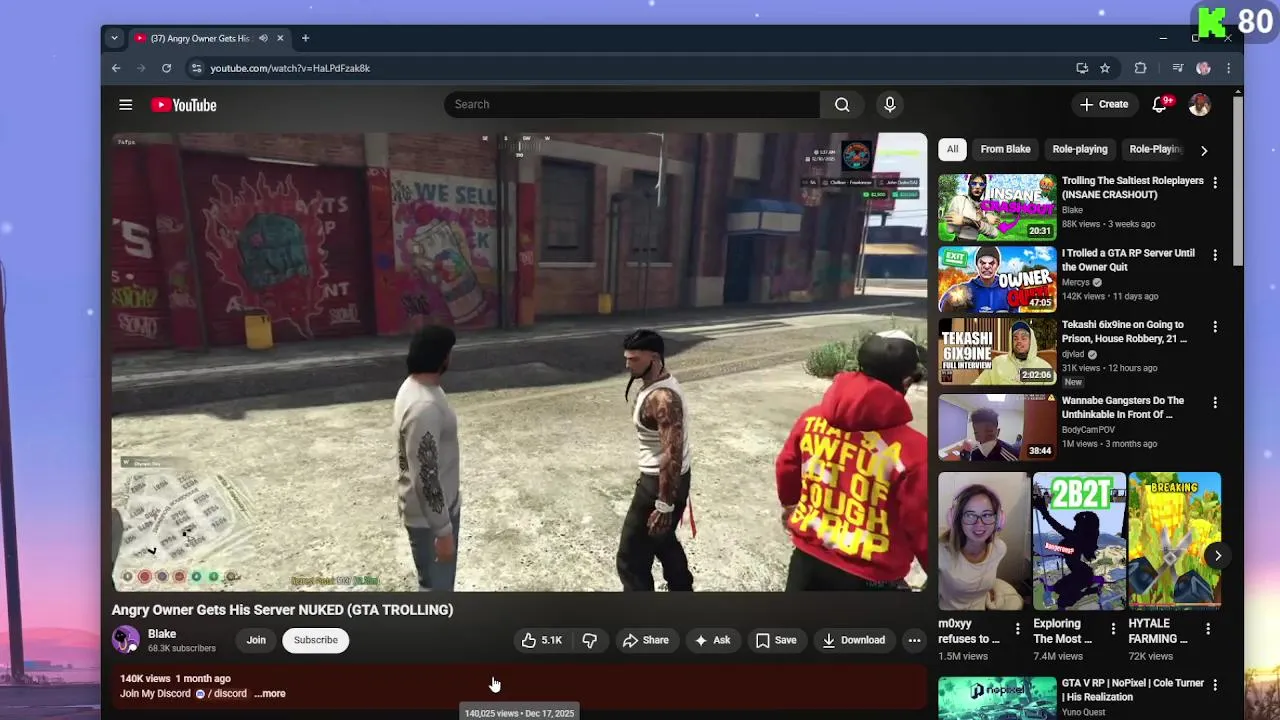Click the search magnifier button
1280x720 pixels.
pos(842,105)
